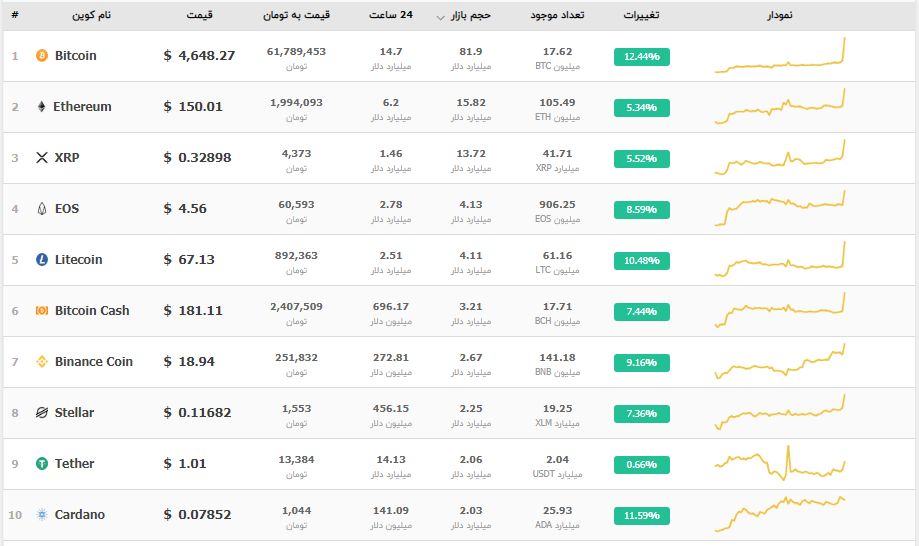The width and height of the screenshot is (919, 546).
Task: Click Tether's 0.66% green change badge
Action: 641,465
